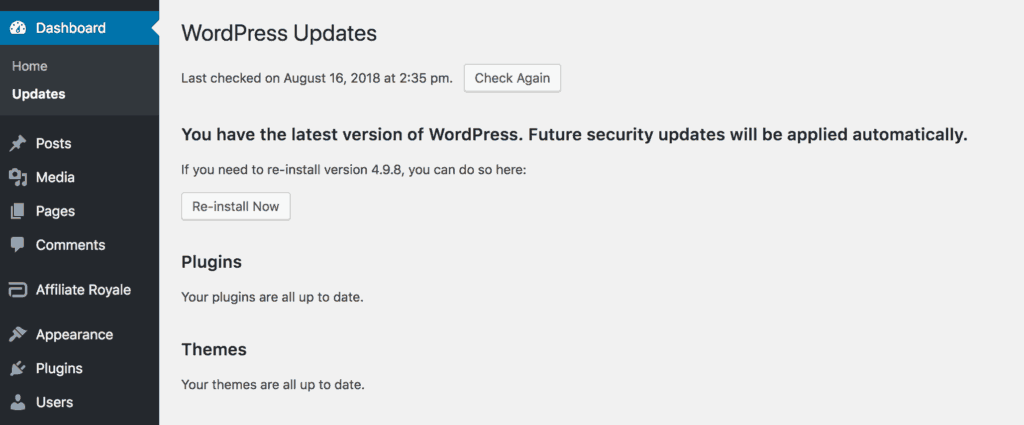Select the Updates submenu item
Screen dimensions: 1024x425
(x=39, y=94)
